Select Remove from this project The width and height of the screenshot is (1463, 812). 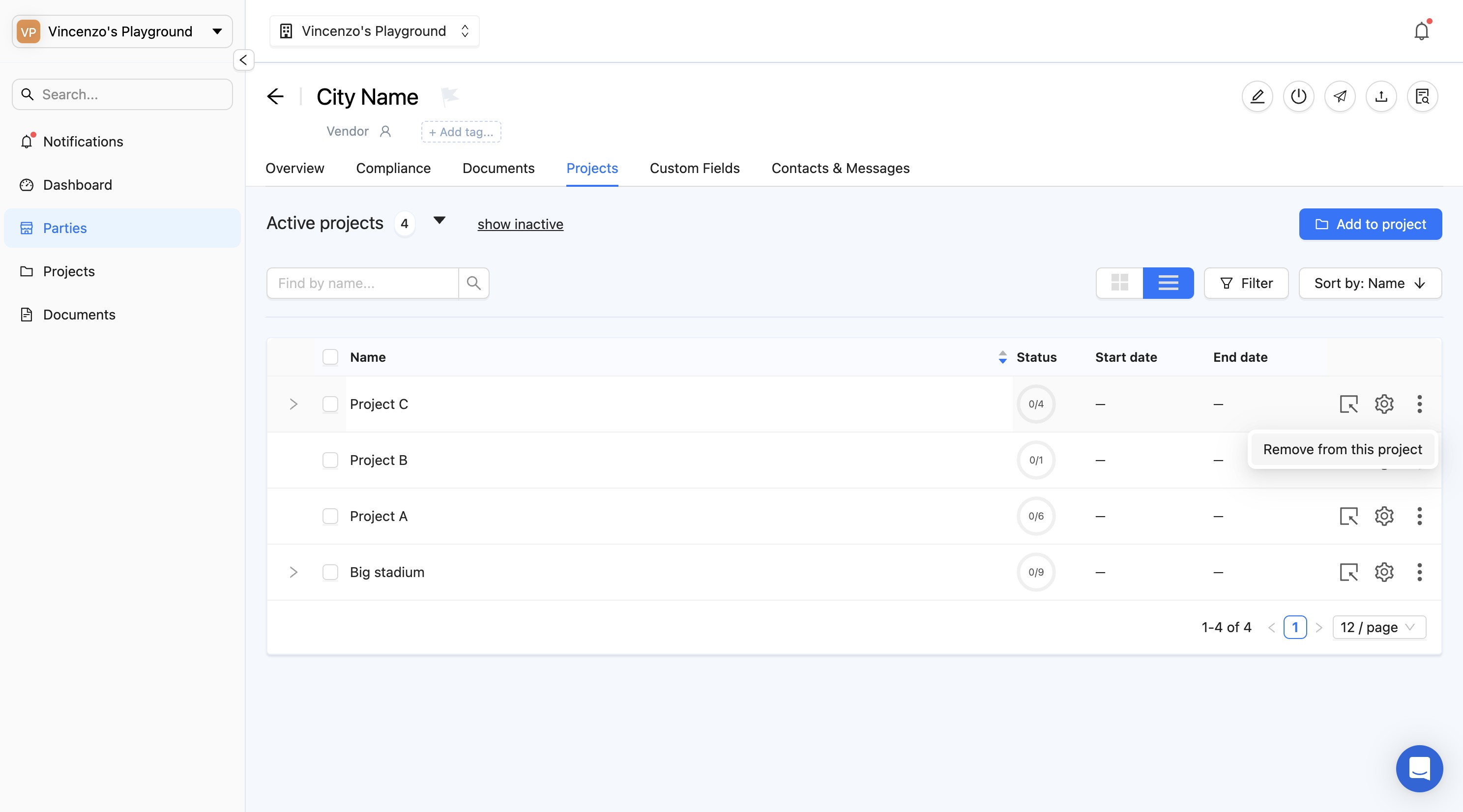1342,449
